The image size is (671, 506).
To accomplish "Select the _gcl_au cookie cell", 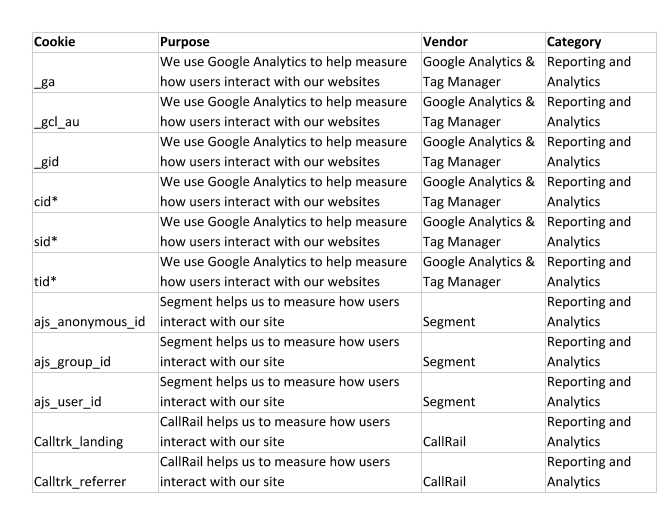I will point(94,112).
